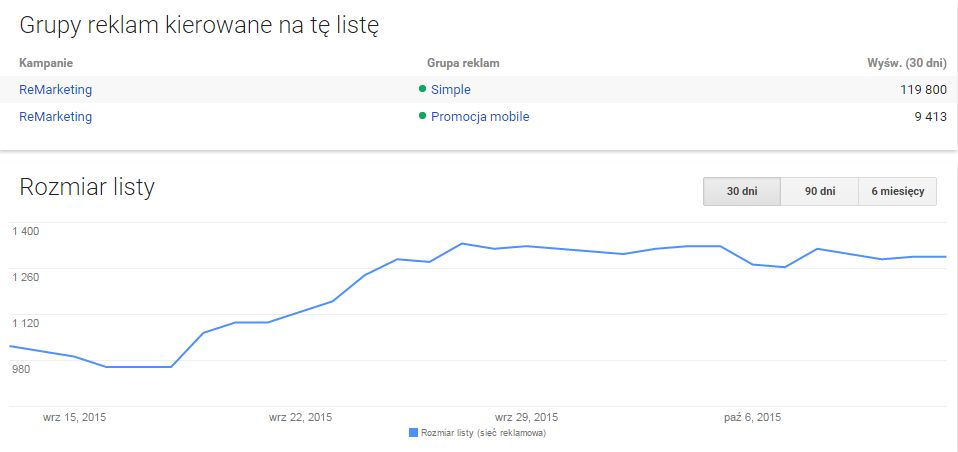Select the wrz 29, 2015 date marker

pos(527,416)
